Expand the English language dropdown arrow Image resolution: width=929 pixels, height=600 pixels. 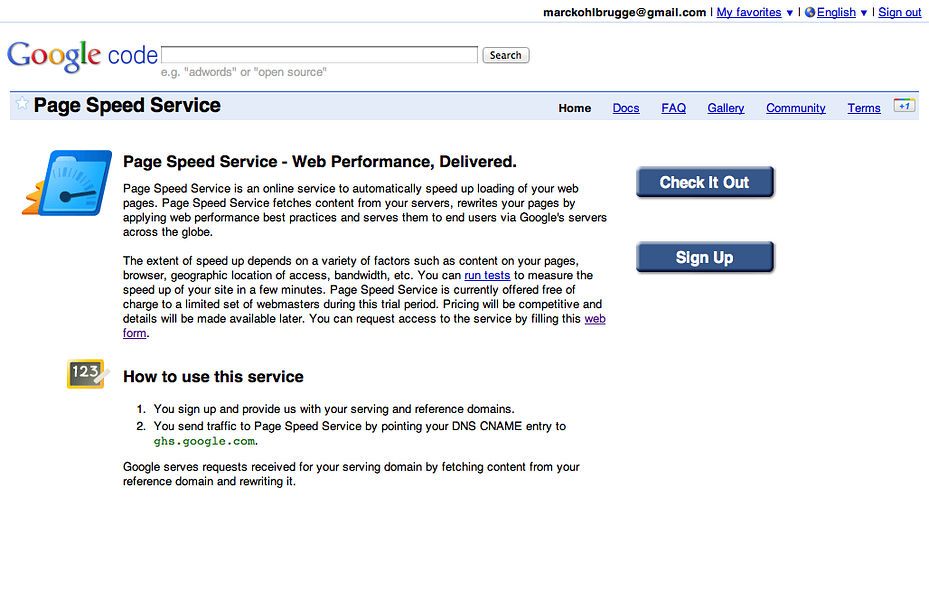point(864,13)
